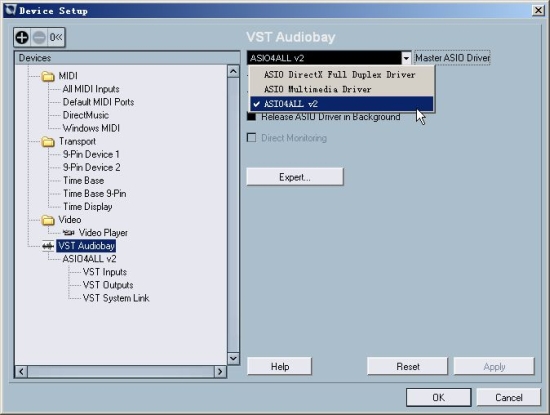
Task: Toggle the Direct Monitoring checkbox
Action: pos(251,138)
